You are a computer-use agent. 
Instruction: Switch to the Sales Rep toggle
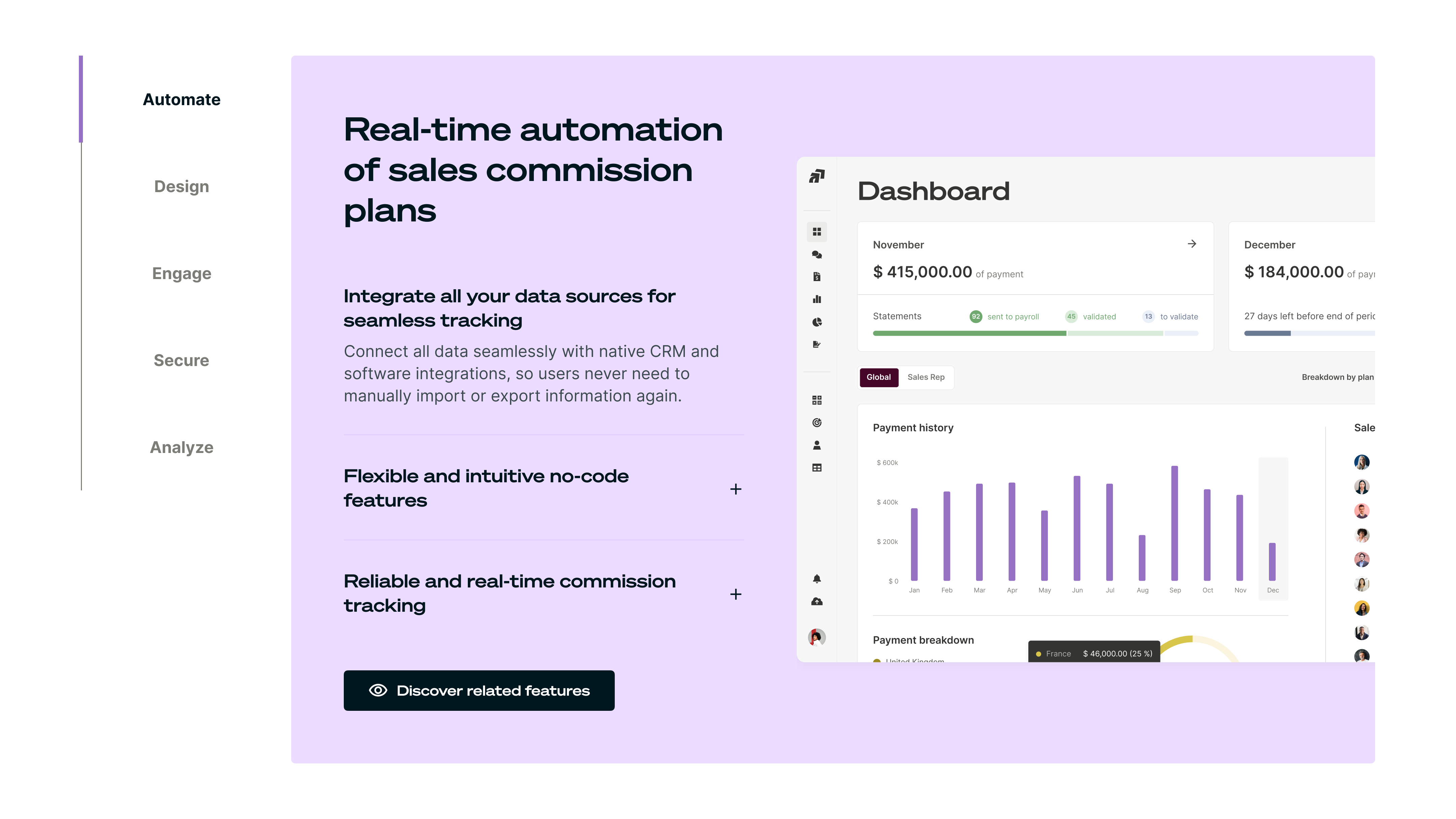pyautogui.click(x=926, y=377)
